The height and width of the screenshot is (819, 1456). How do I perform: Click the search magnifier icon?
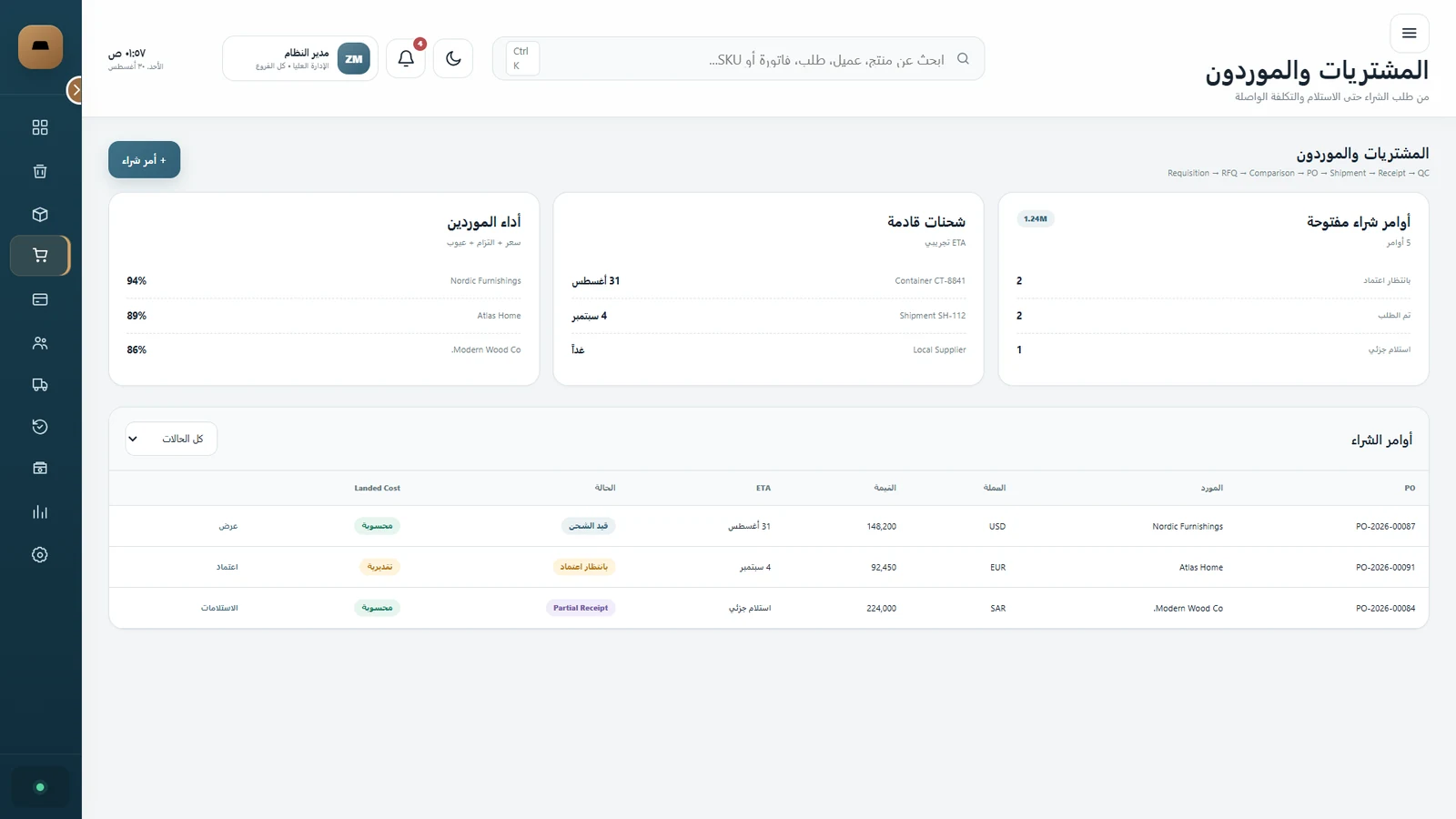[x=963, y=59]
